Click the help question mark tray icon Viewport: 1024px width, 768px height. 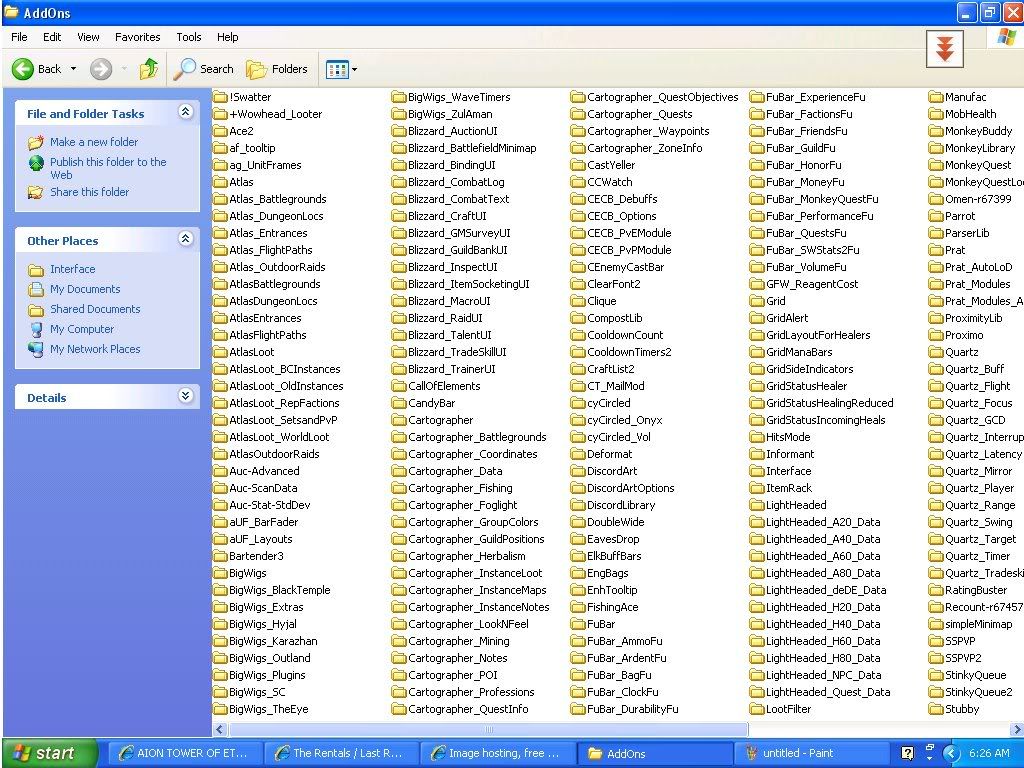pos(907,753)
